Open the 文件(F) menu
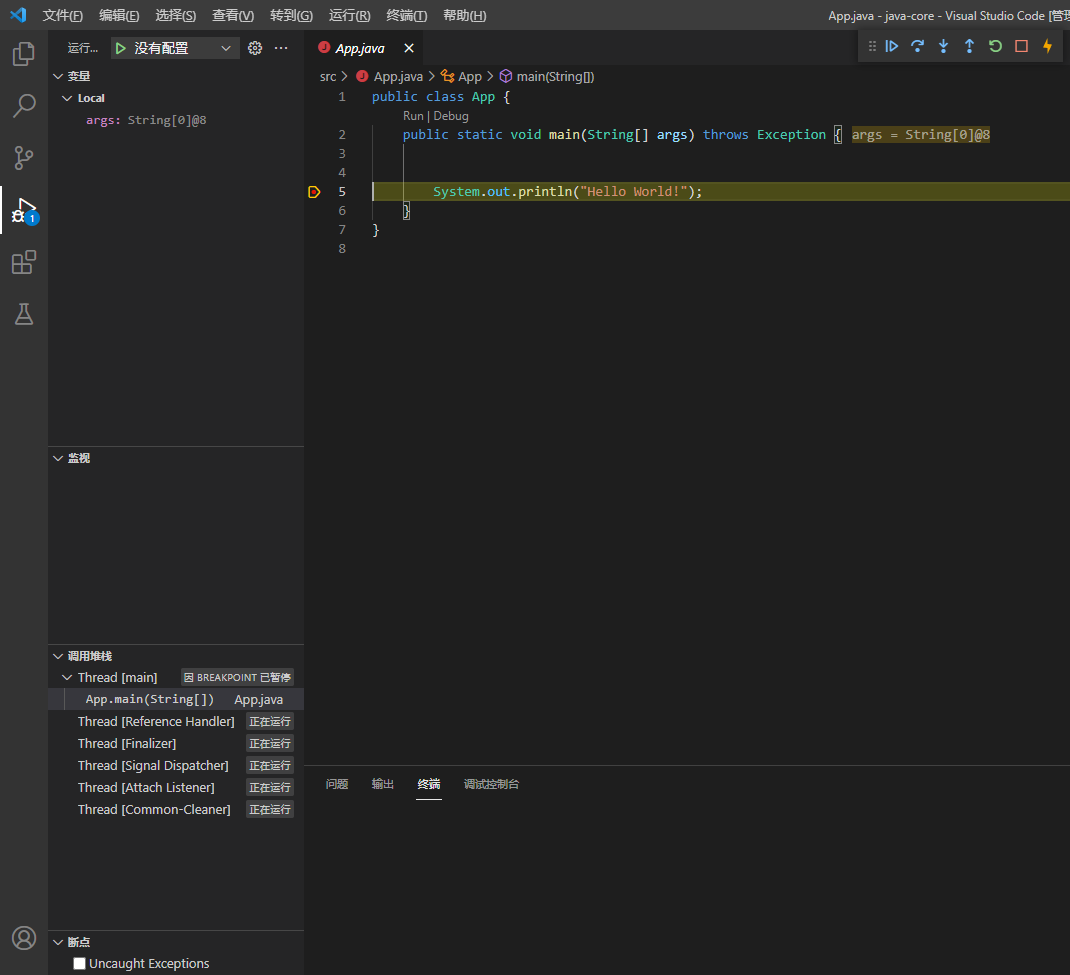This screenshot has height=975, width=1070. [63, 16]
